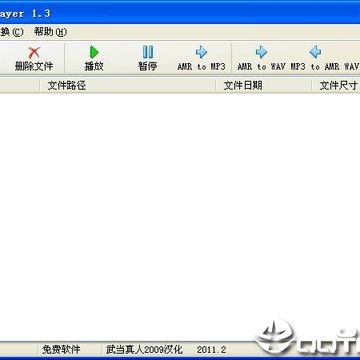The image size is (360, 360).
Task: Convert using AMR to WAV arrow icon
Action: point(261,52)
